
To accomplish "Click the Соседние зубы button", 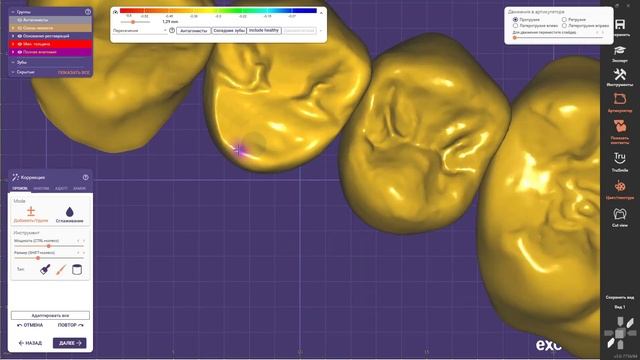I will coord(229,31).
